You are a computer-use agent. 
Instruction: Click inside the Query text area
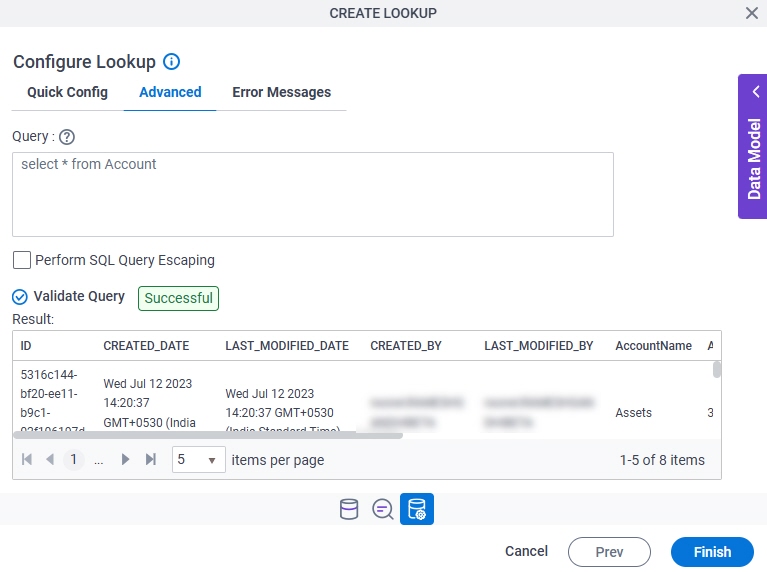point(313,194)
